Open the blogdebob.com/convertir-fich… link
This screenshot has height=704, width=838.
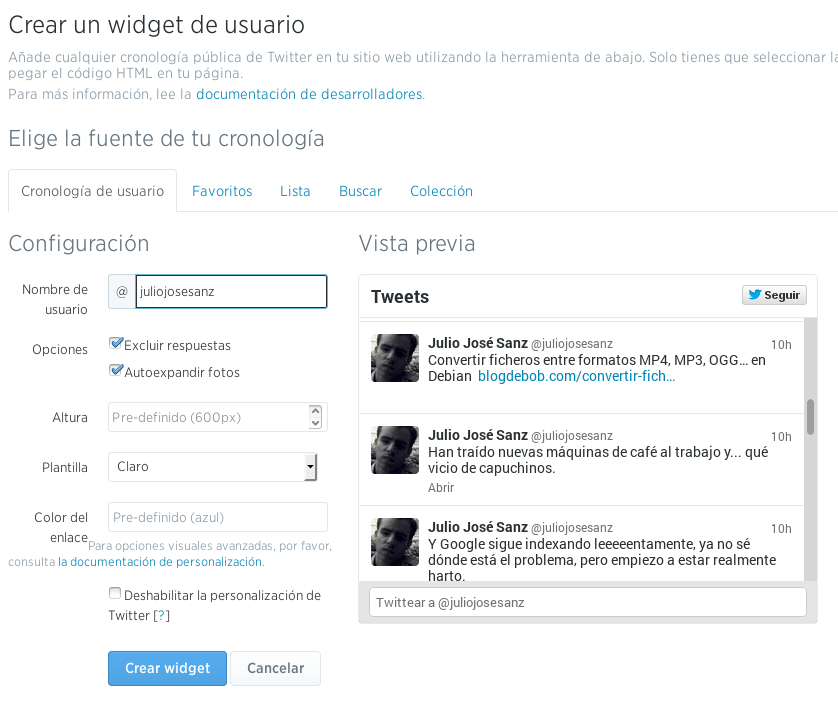click(x=577, y=376)
